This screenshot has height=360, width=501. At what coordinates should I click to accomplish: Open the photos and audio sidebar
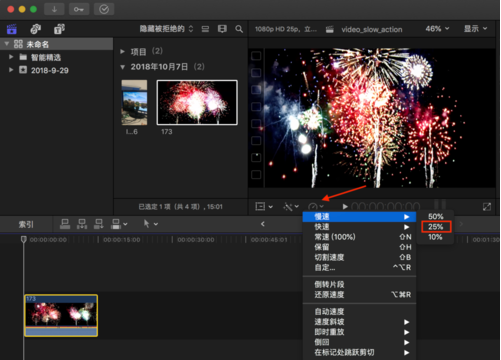[36, 29]
